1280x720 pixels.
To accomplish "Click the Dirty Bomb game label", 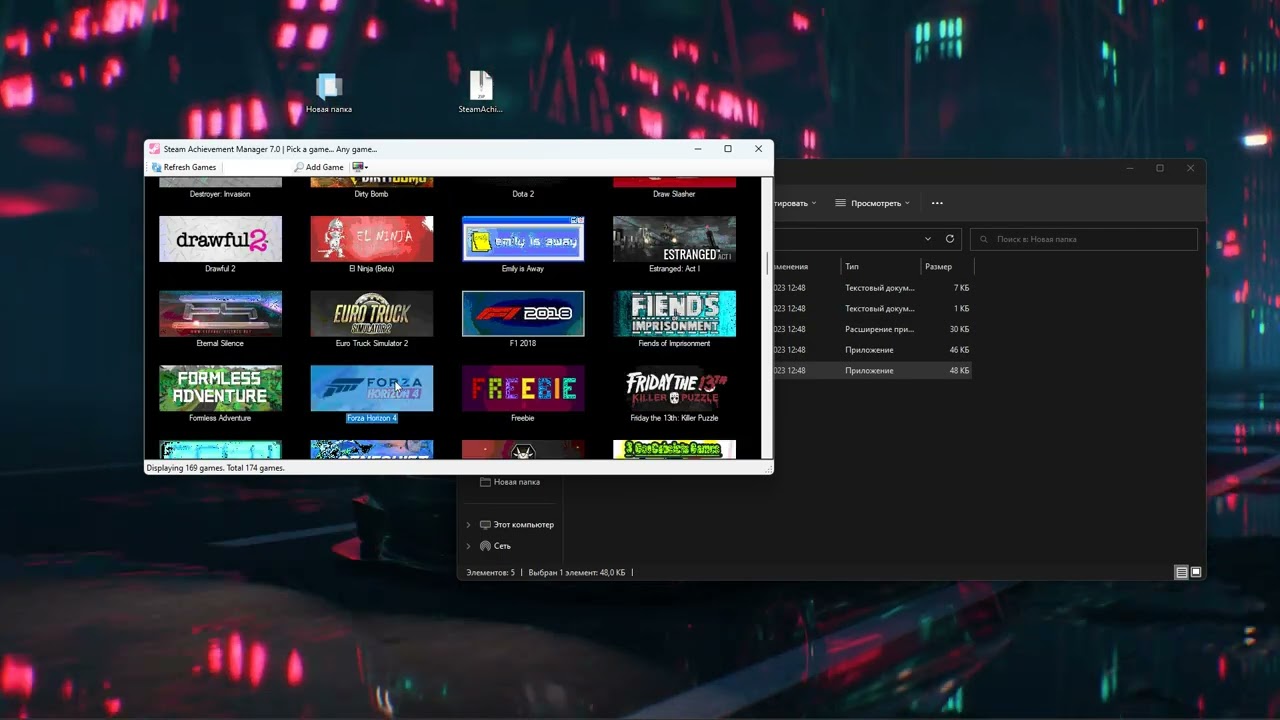I will point(371,194).
